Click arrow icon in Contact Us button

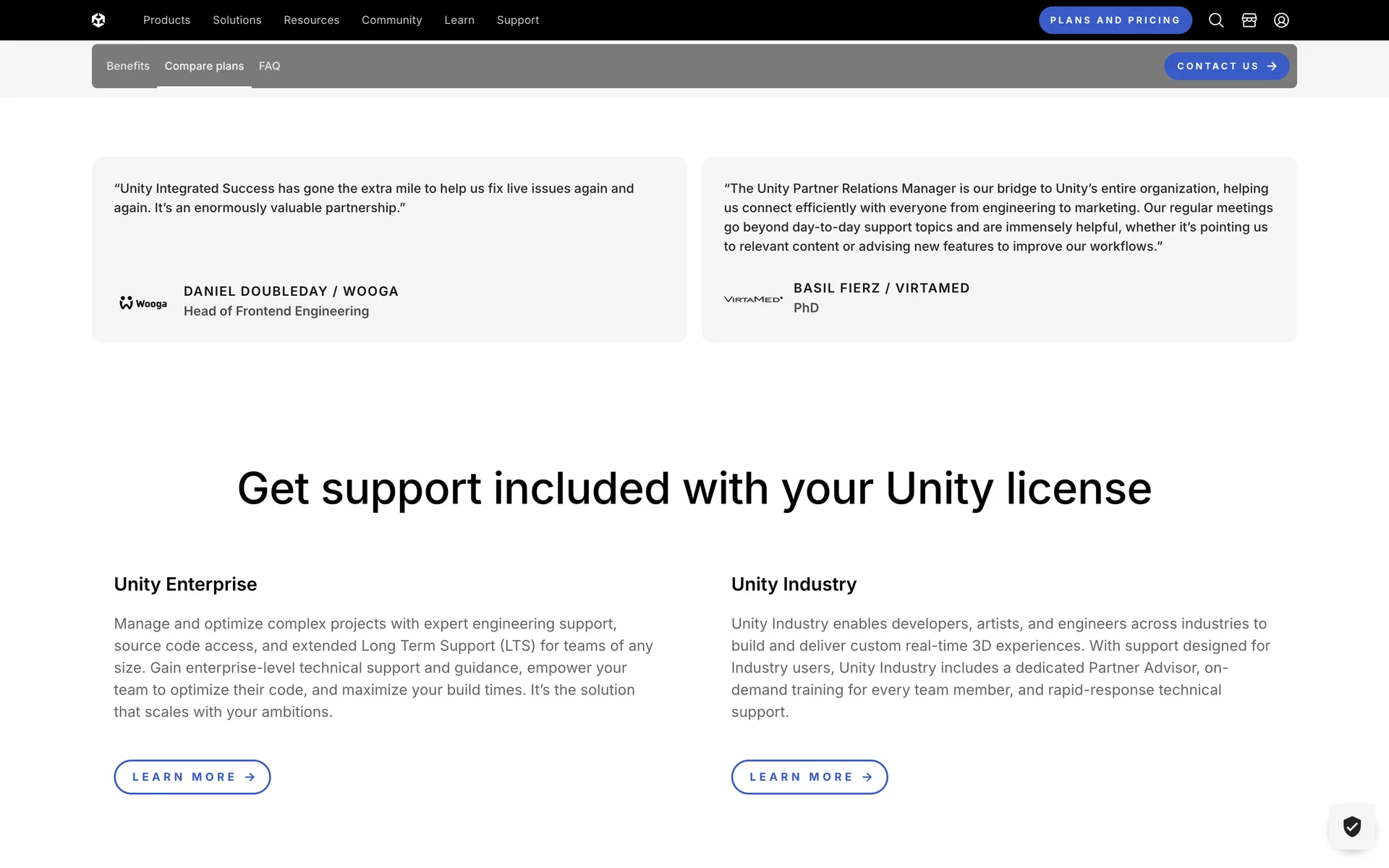click(x=1273, y=66)
